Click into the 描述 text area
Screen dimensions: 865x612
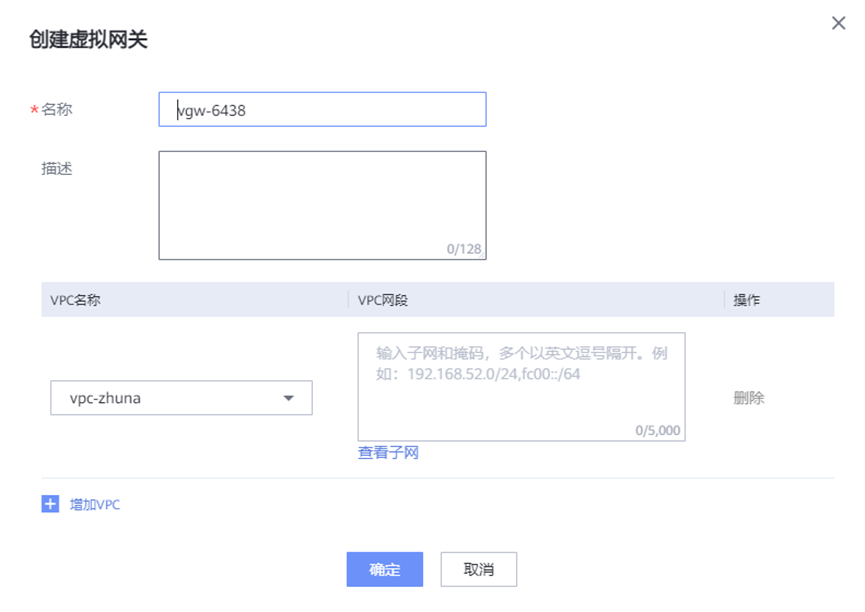(x=322, y=200)
